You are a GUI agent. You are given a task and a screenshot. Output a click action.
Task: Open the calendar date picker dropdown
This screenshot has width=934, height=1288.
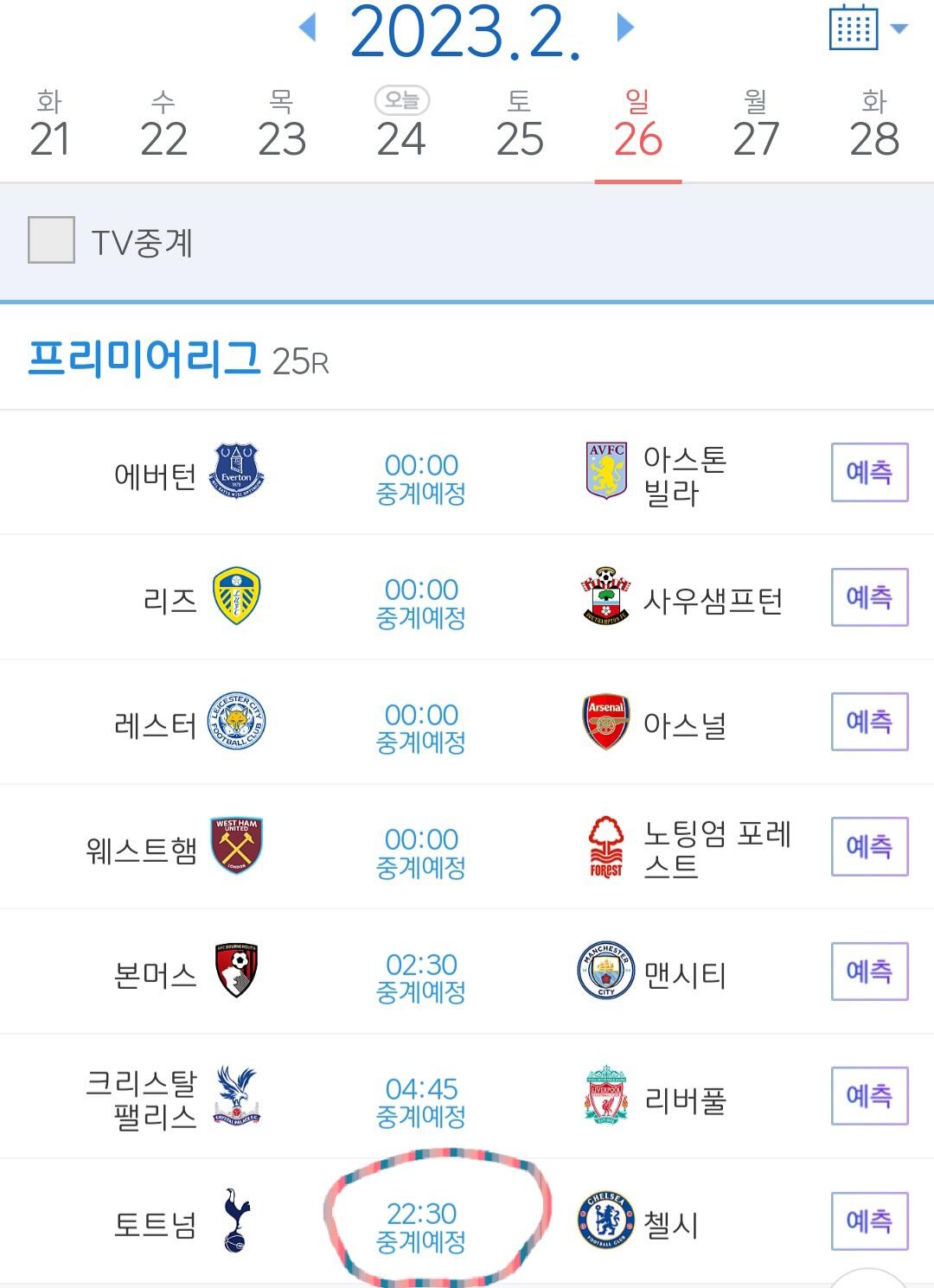coord(867,29)
